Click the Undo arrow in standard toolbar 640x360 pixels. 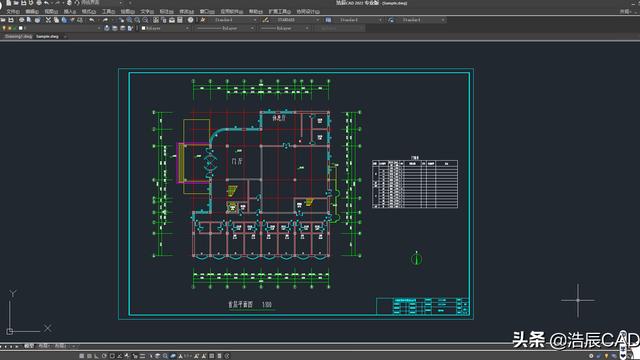click(92, 20)
